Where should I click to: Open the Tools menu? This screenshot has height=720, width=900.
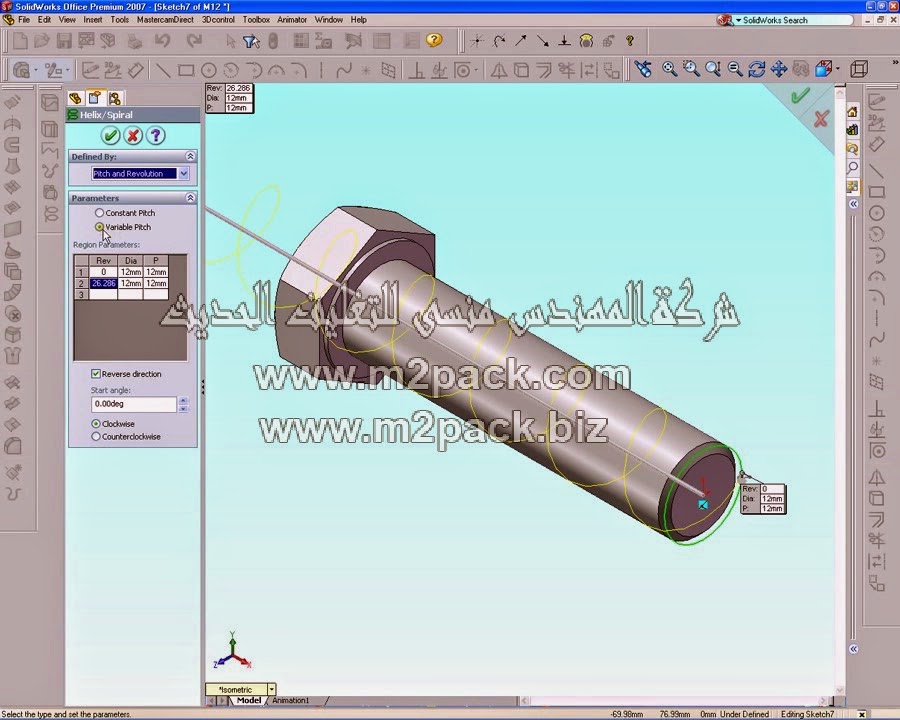119,20
